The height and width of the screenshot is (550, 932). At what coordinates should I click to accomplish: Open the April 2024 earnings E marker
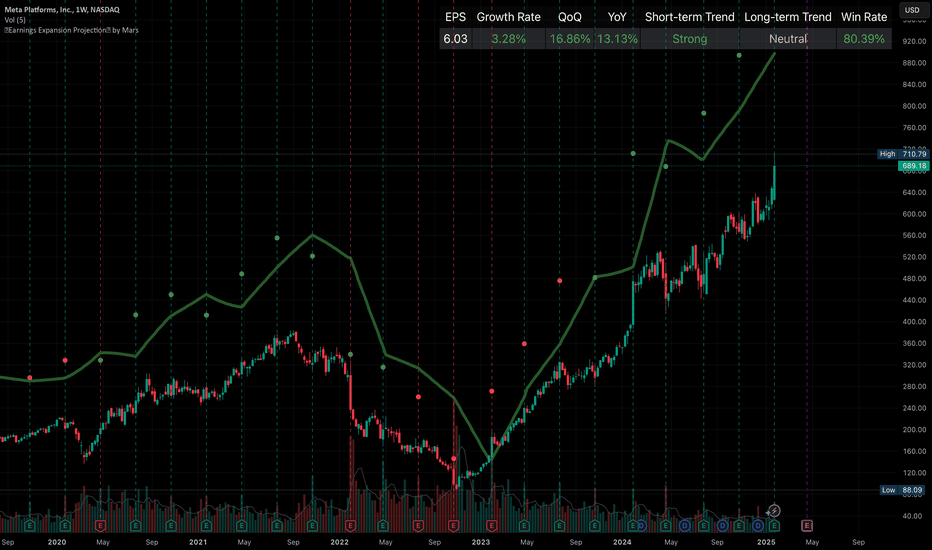click(x=665, y=526)
